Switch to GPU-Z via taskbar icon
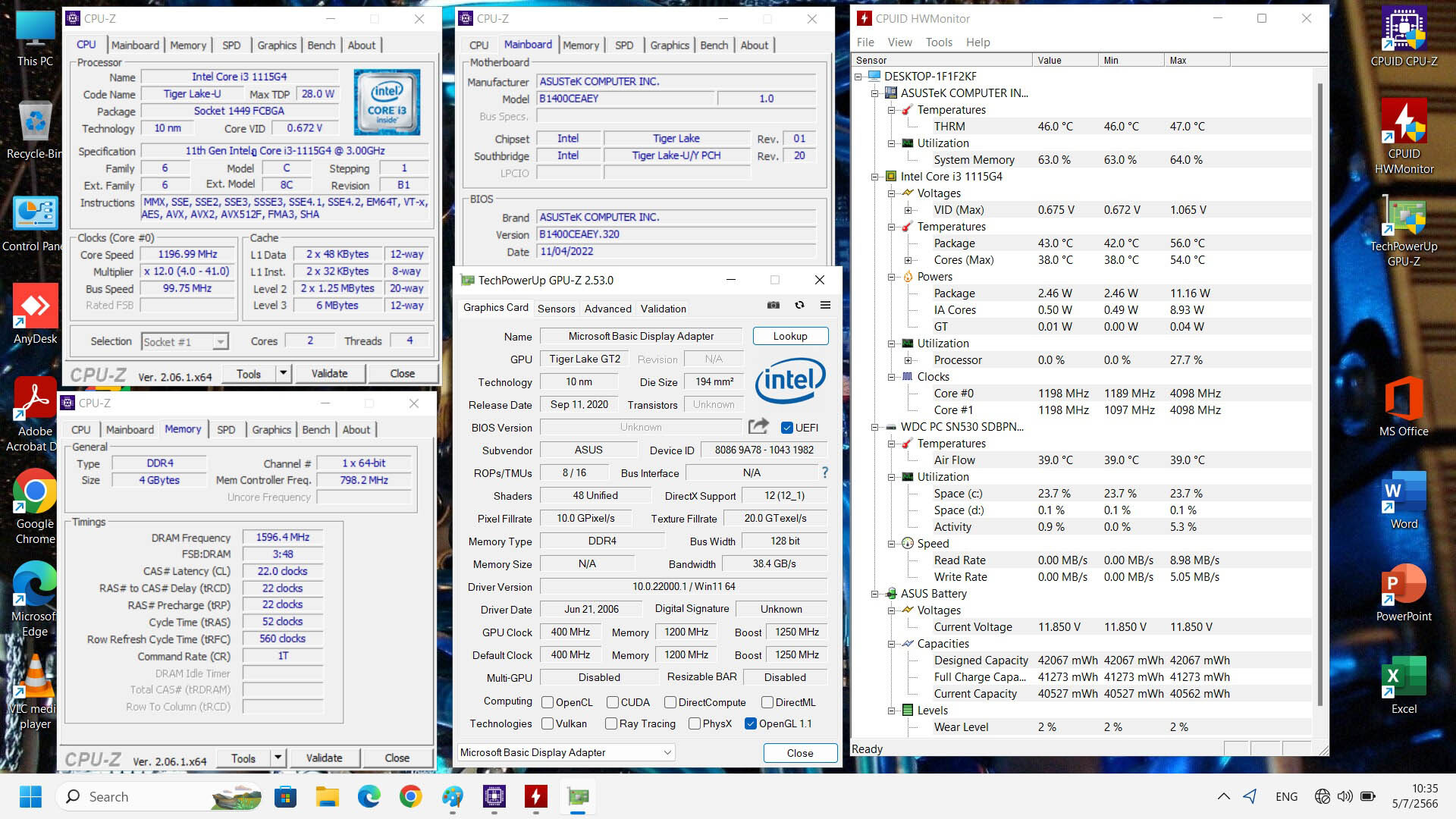 pos(577,796)
